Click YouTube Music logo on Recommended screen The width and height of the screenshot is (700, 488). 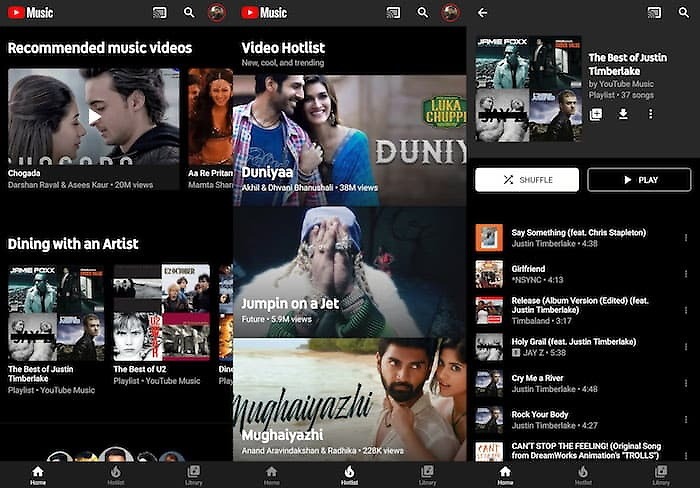30,13
